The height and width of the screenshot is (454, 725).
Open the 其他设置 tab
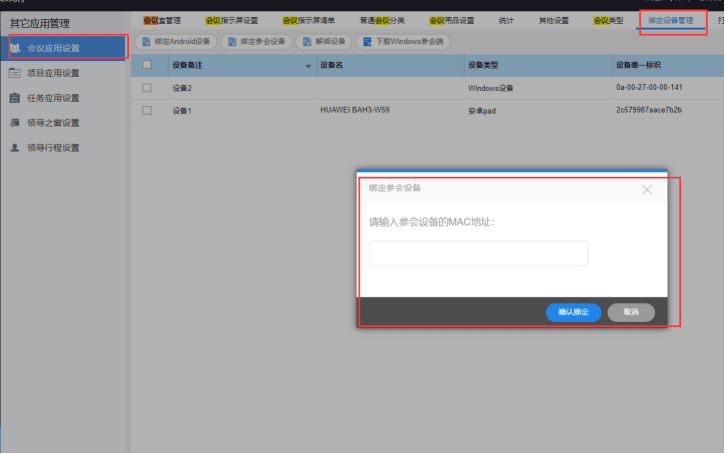(553, 20)
